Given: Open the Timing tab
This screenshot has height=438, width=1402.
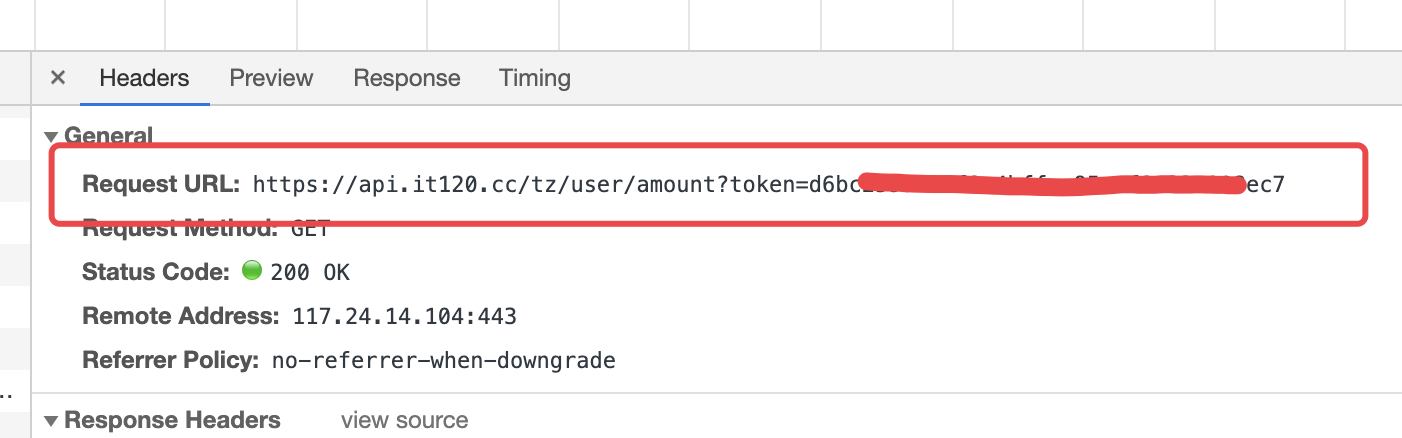Looking at the screenshot, I should (x=535, y=78).
